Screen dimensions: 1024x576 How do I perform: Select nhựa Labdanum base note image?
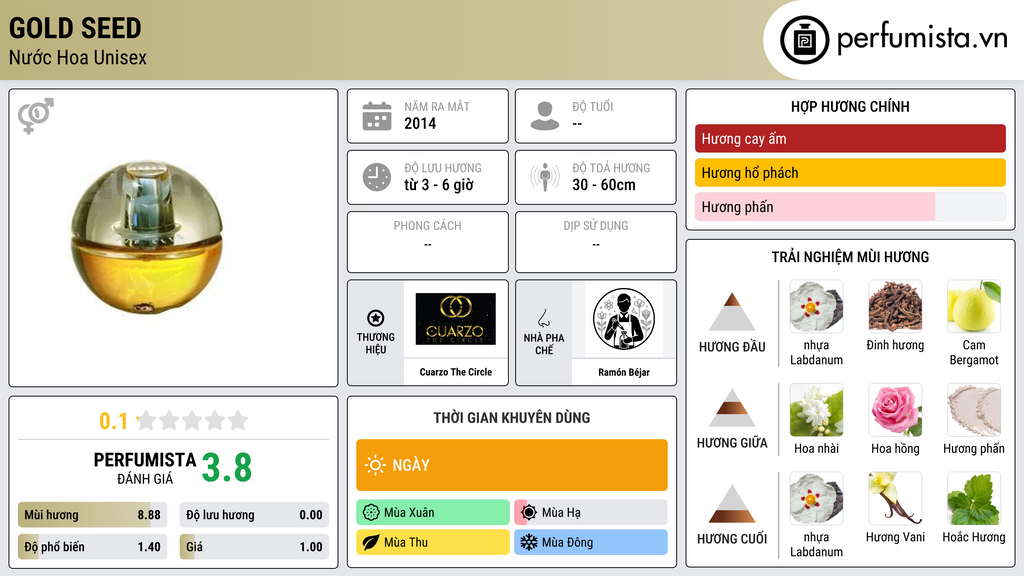pos(816,498)
